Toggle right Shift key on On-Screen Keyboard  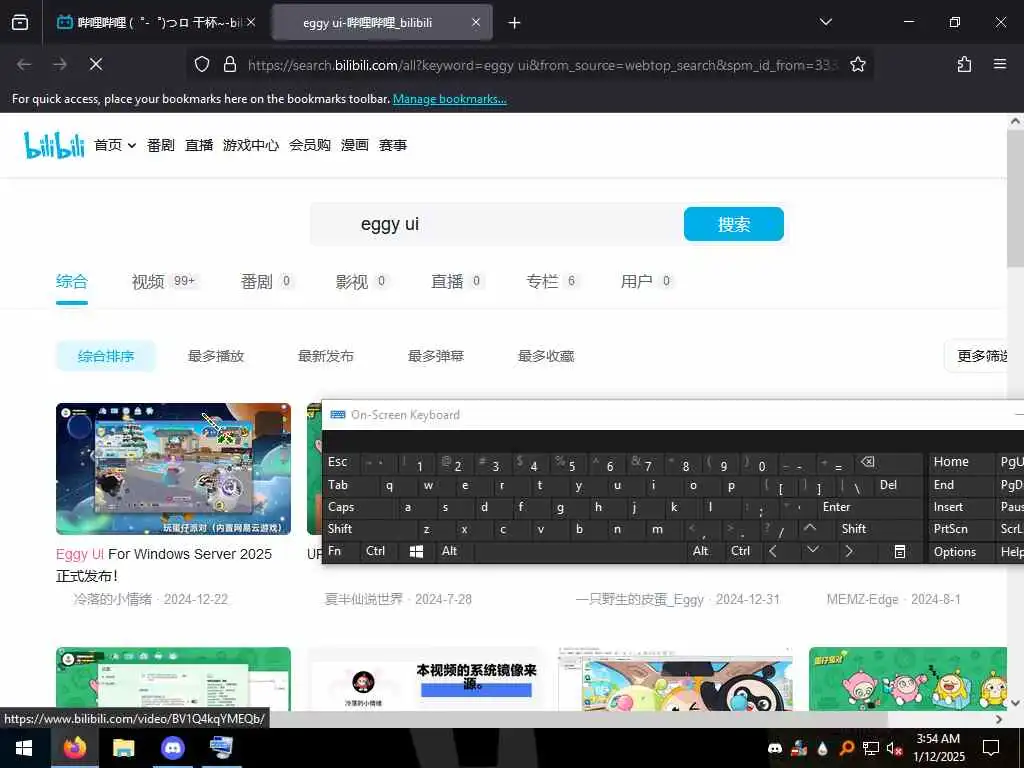coord(854,528)
